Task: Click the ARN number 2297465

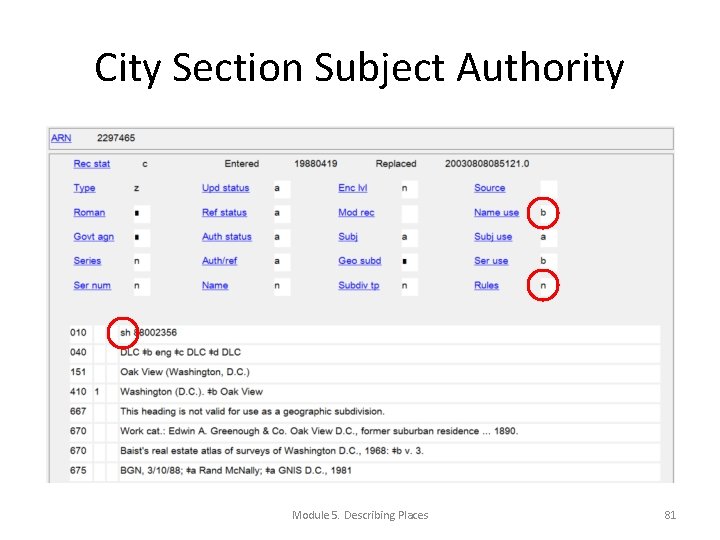Action: (116, 138)
